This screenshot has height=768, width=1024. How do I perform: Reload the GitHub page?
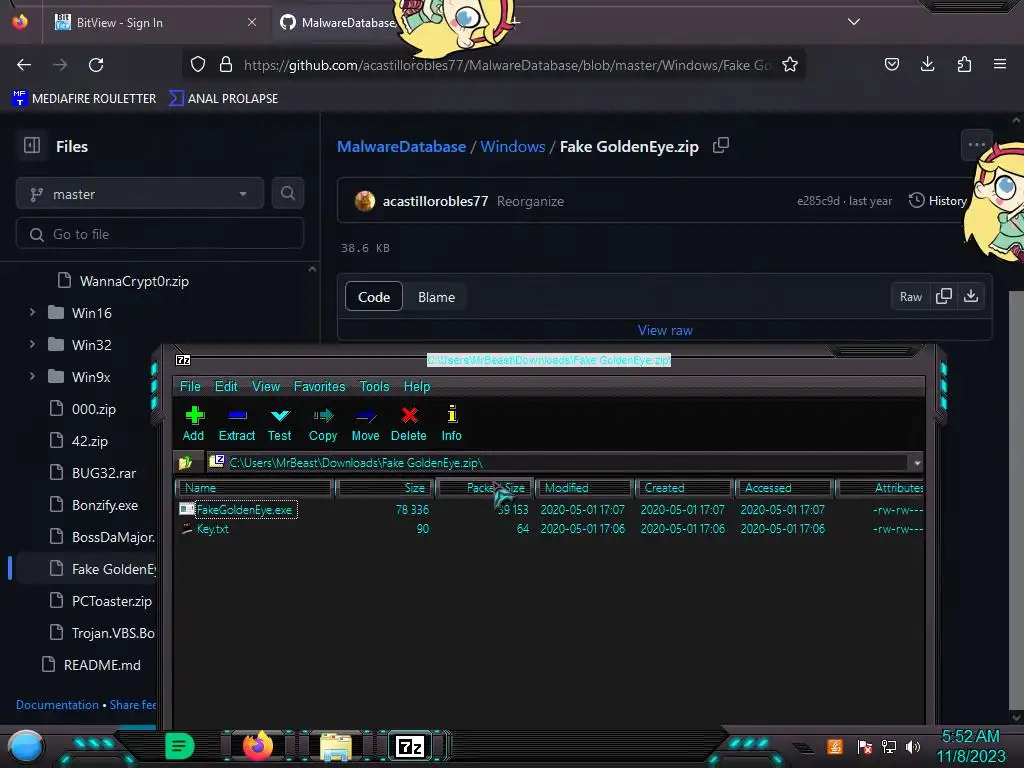(x=96, y=65)
